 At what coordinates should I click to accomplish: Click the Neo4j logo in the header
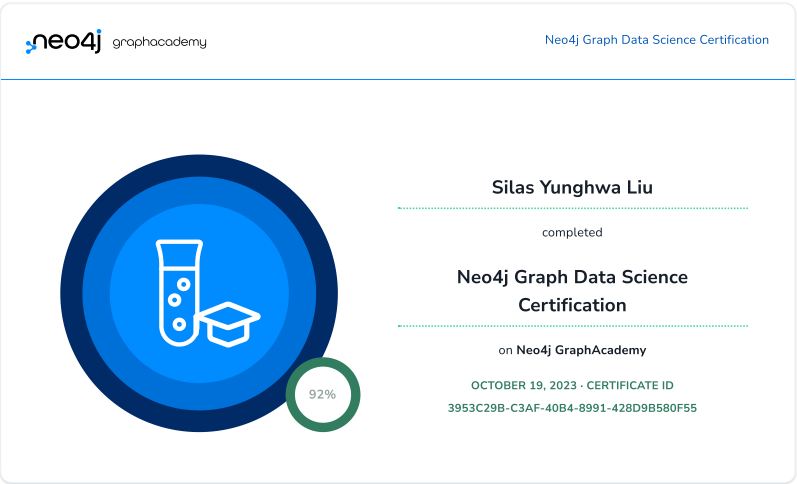(x=64, y=41)
